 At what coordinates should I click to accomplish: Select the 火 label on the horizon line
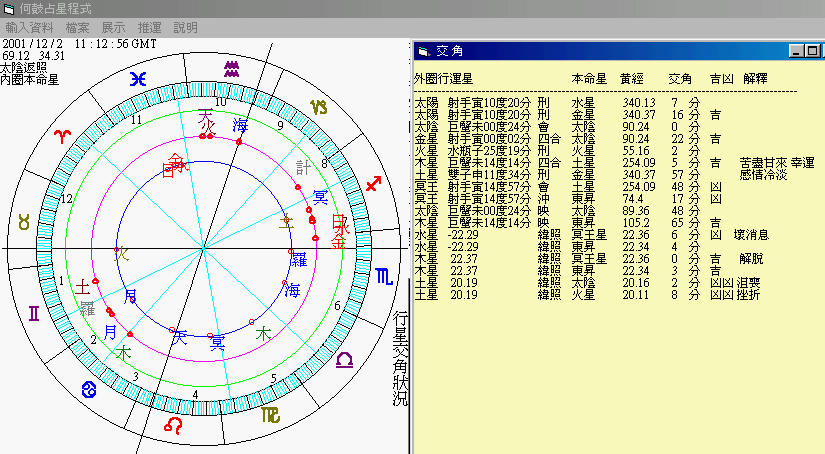[122, 254]
